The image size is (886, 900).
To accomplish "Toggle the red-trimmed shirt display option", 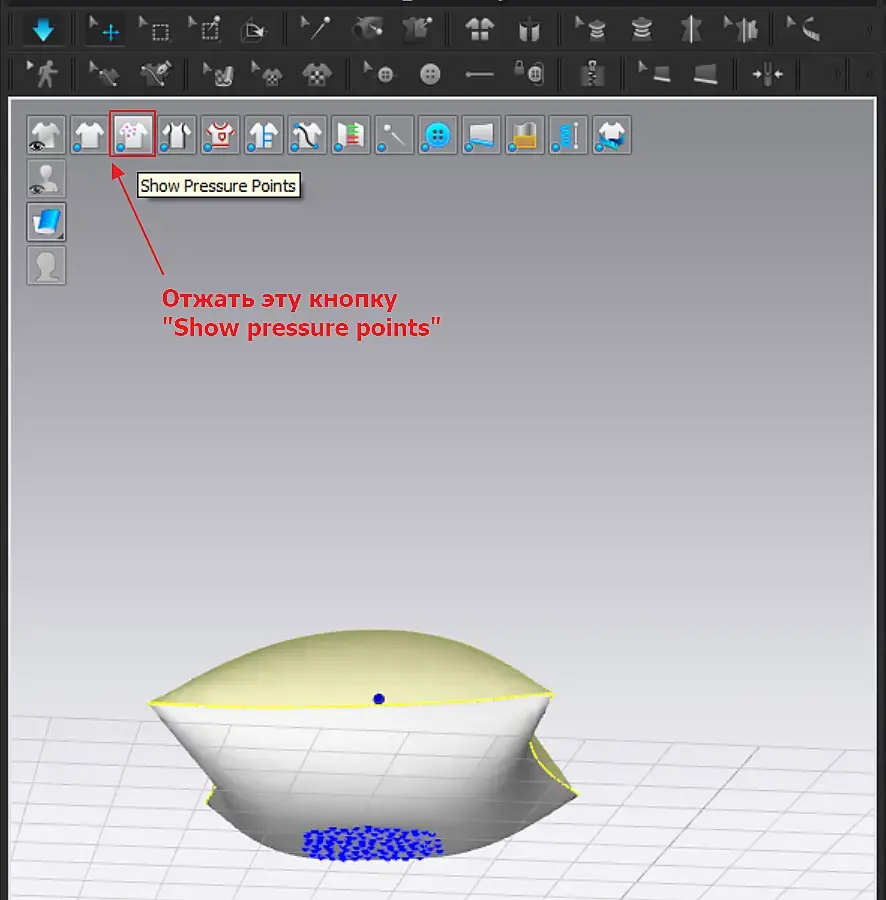I will pos(220,135).
